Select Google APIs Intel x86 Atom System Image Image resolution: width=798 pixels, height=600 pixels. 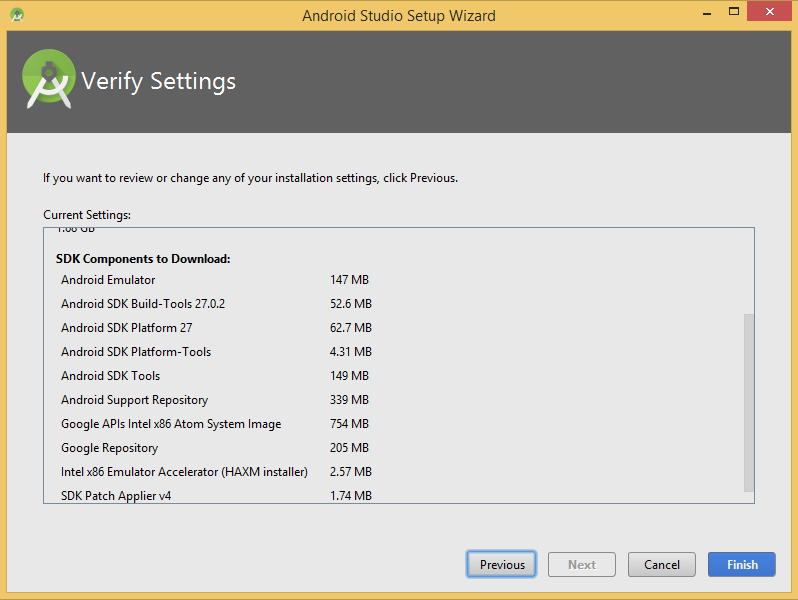(171, 424)
